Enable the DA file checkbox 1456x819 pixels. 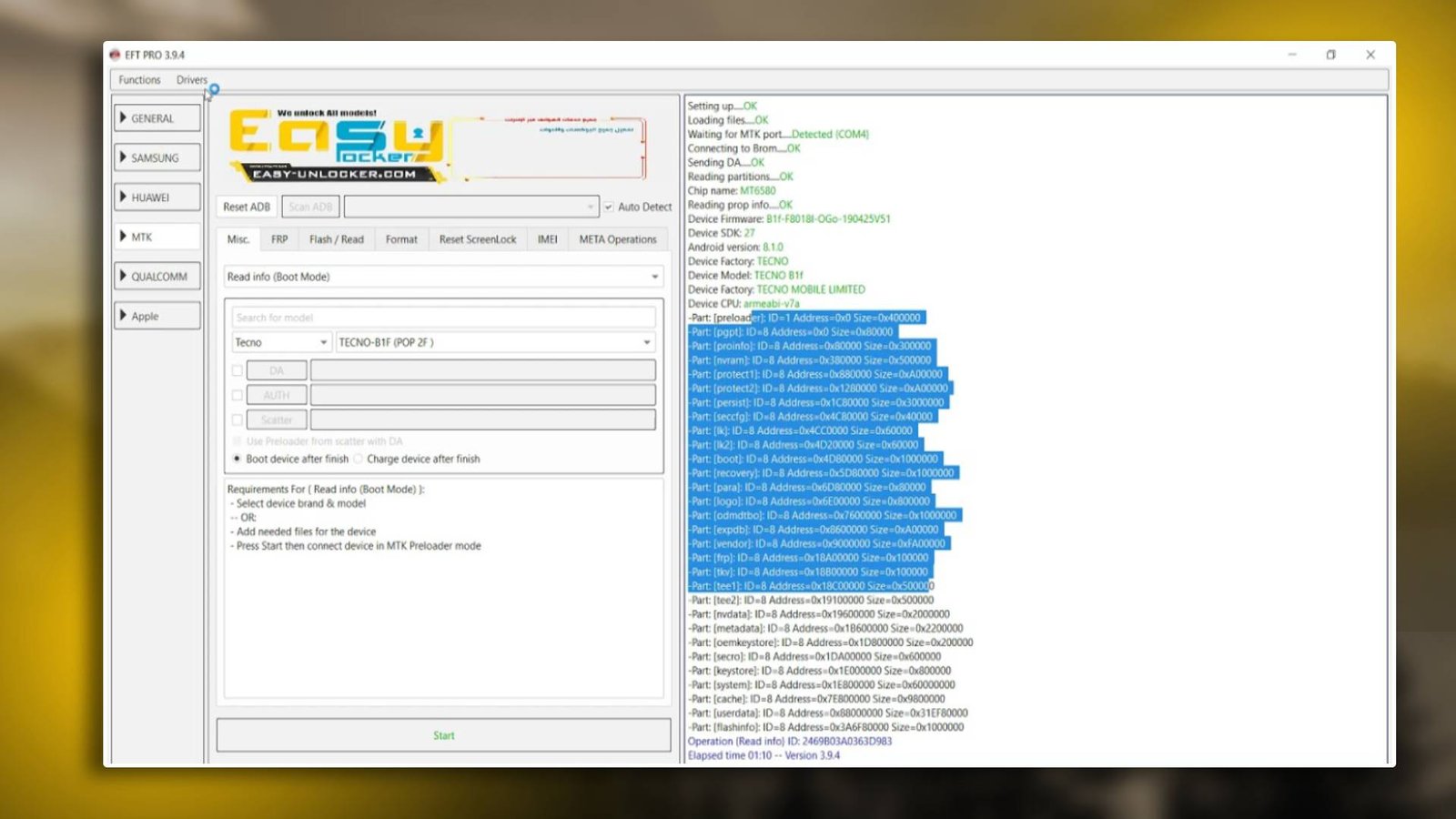[238, 370]
